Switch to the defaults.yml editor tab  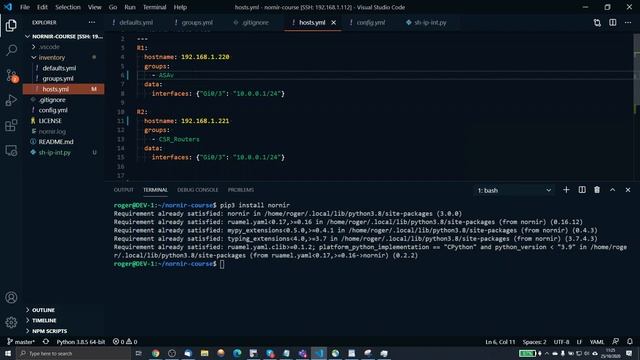pos(136,22)
